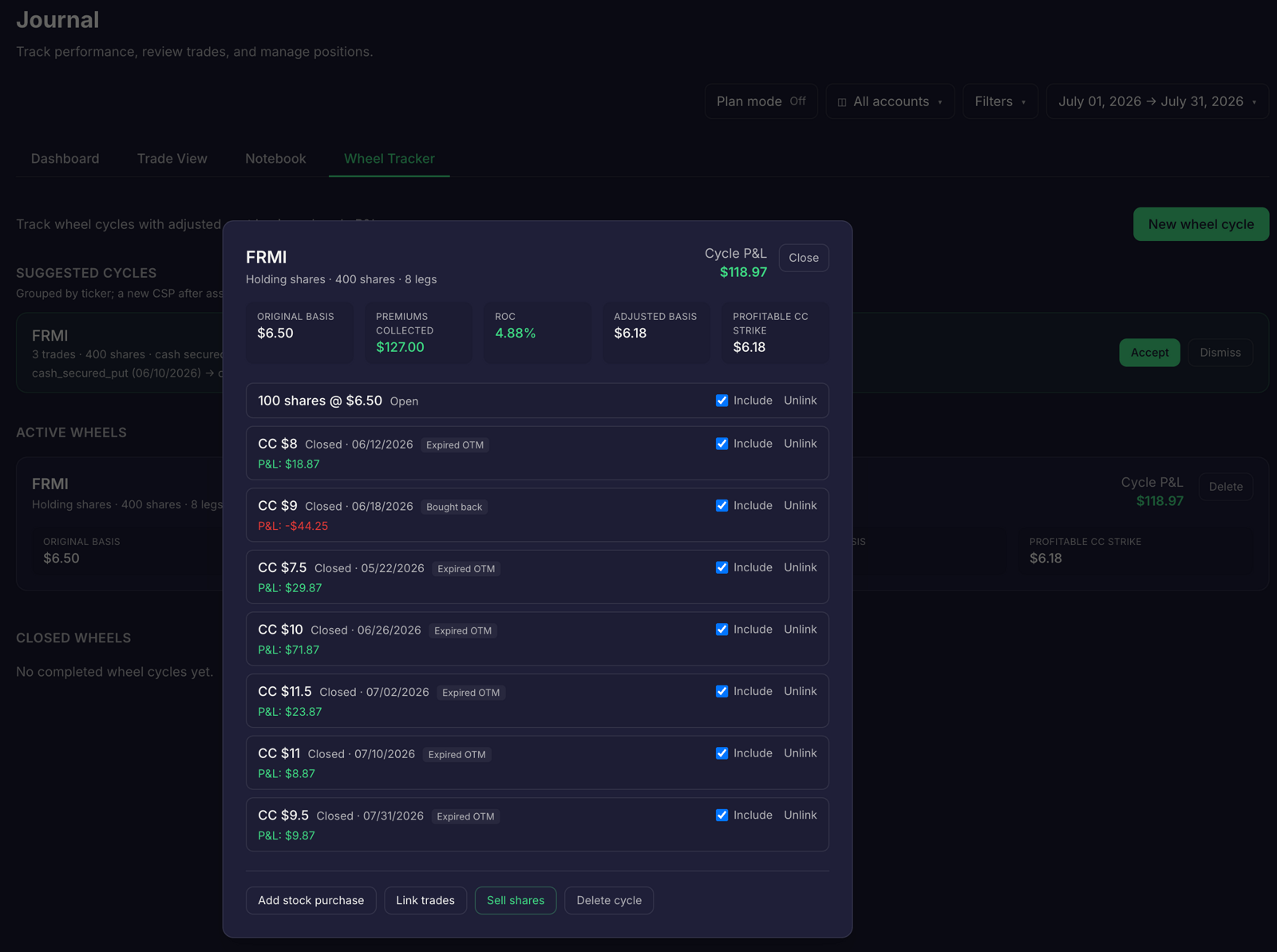Click the Sell shares button
Image resolution: width=1277 pixels, height=952 pixels.
pos(516,900)
